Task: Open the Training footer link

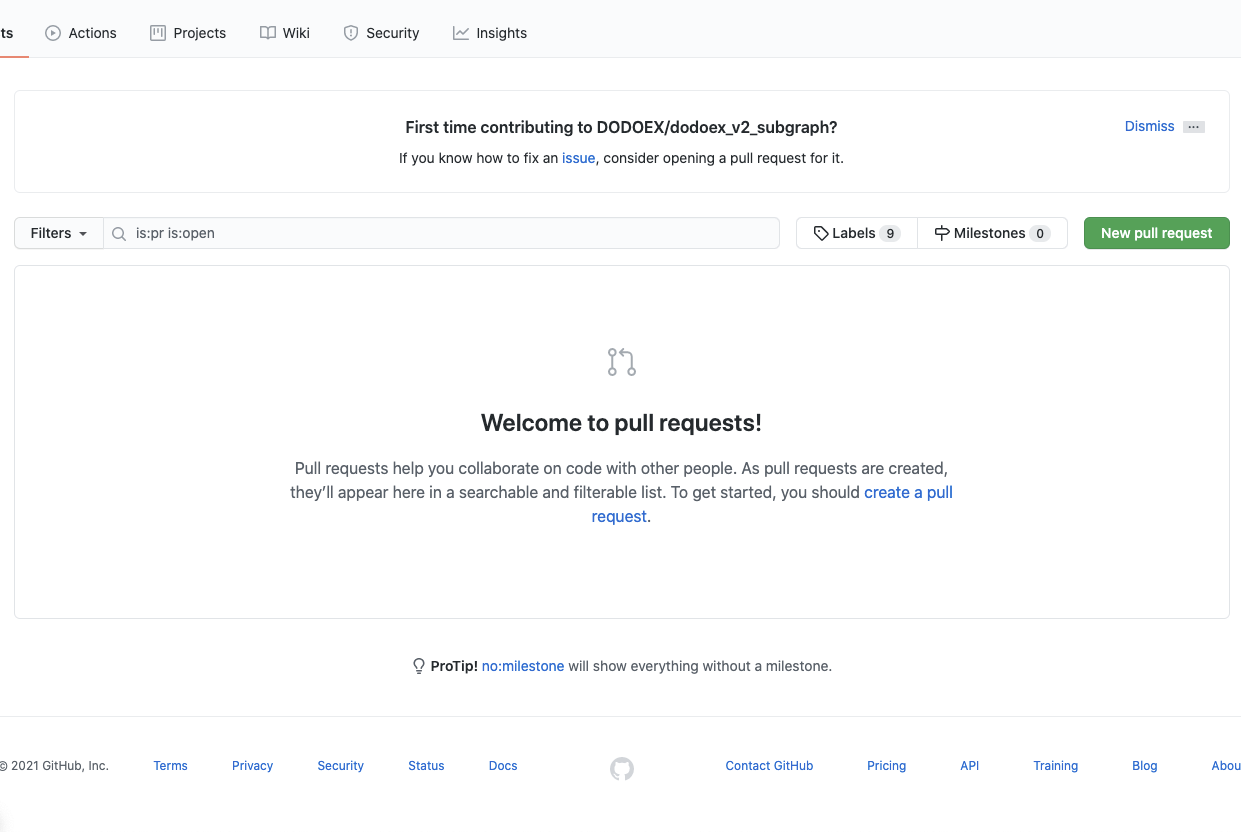Action: click(1055, 766)
